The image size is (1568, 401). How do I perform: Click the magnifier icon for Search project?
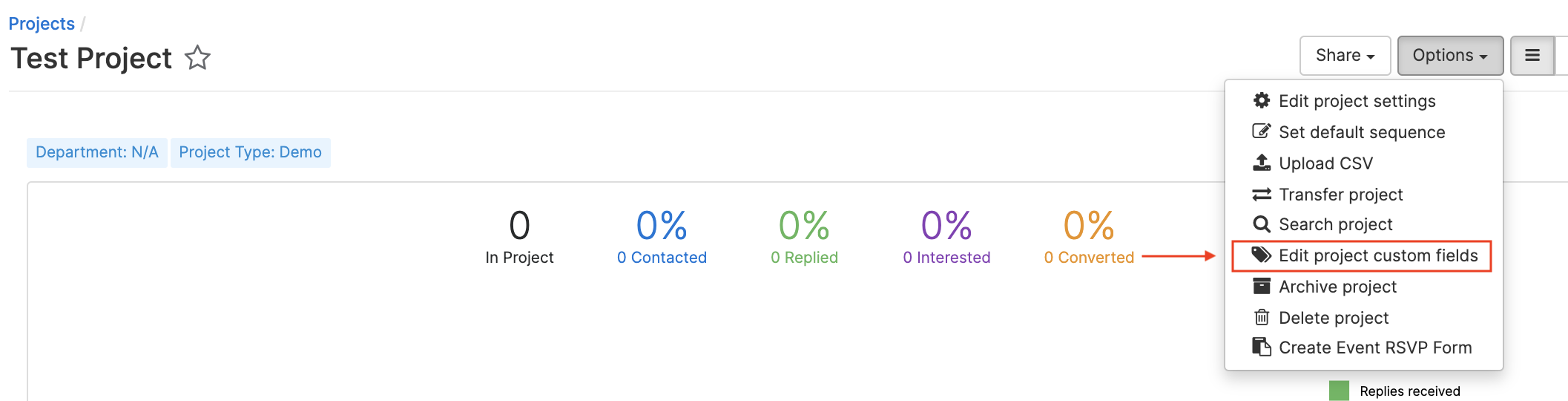[x=1262, y=224]
